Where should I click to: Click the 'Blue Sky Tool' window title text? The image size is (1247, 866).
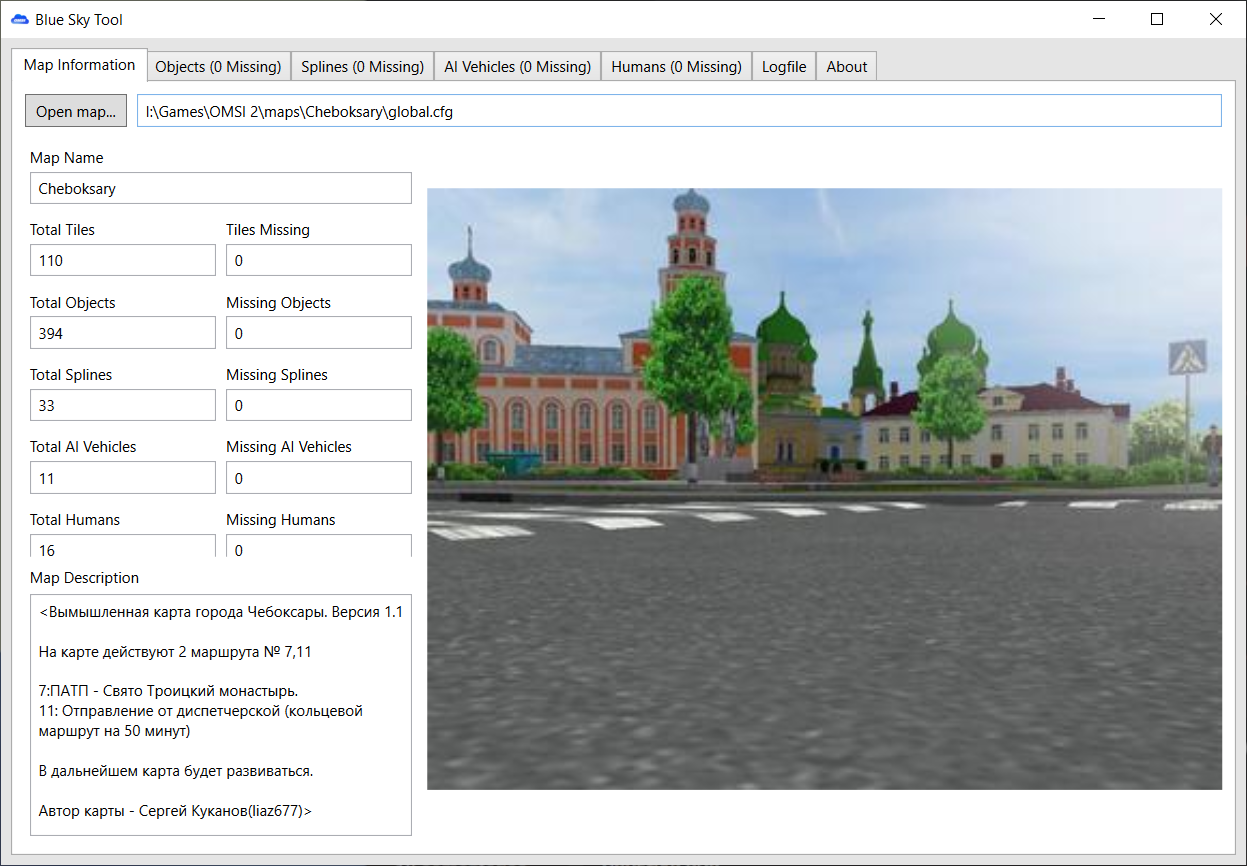[79, 19]
